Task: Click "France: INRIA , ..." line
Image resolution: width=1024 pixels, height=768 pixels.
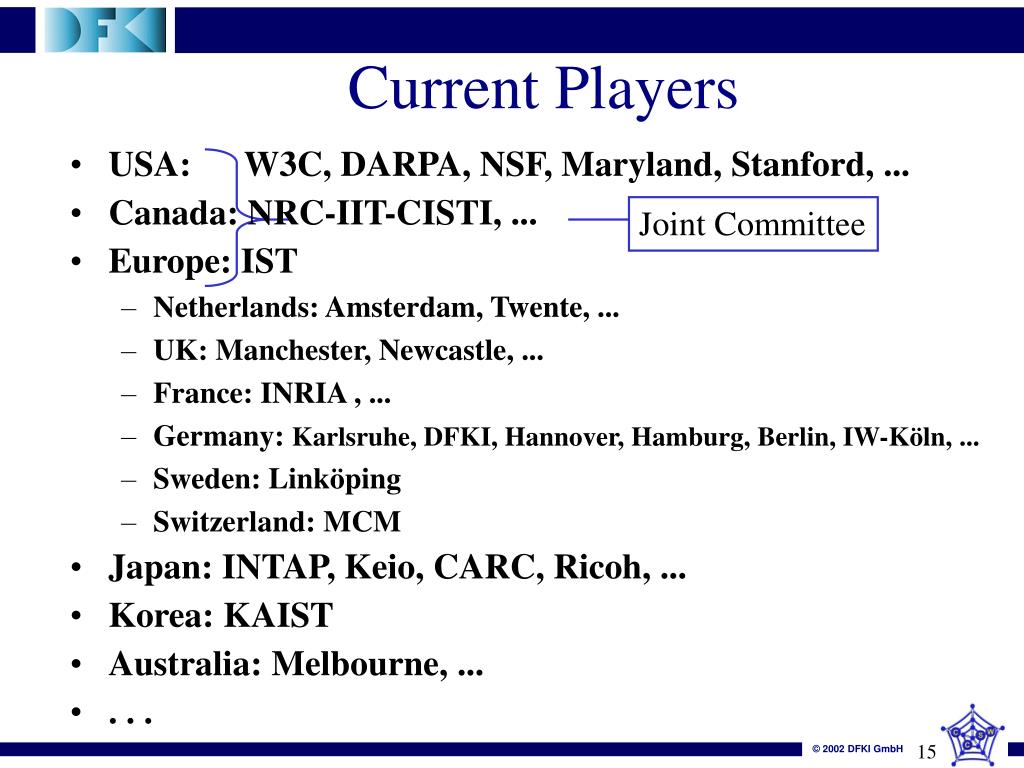Action: 272,394
